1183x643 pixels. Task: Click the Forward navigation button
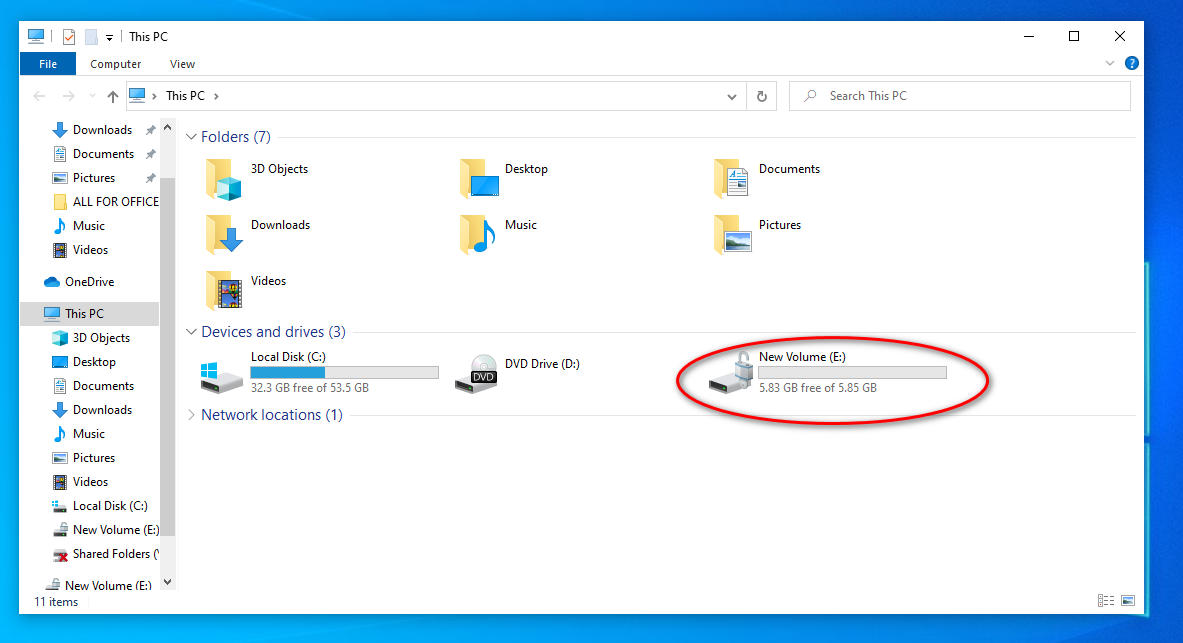tap(69, 96)
